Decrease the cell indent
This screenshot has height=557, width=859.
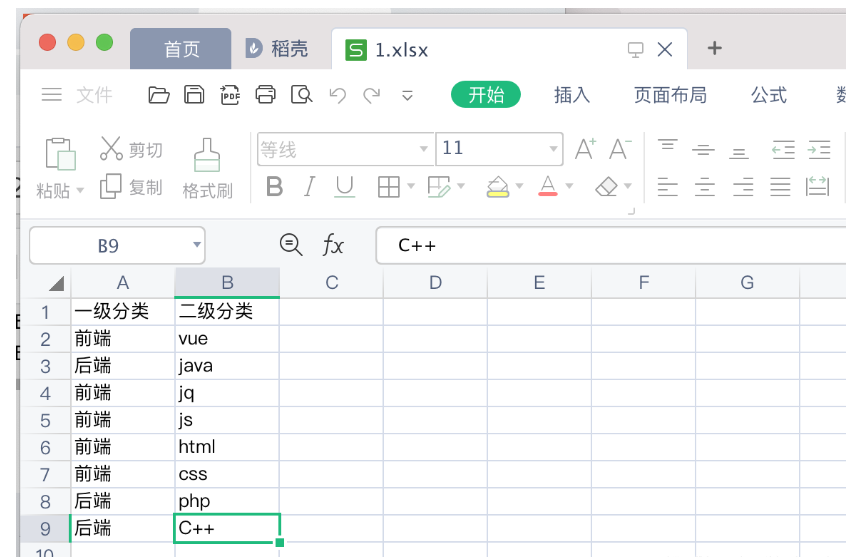click(x=783, y=149)
